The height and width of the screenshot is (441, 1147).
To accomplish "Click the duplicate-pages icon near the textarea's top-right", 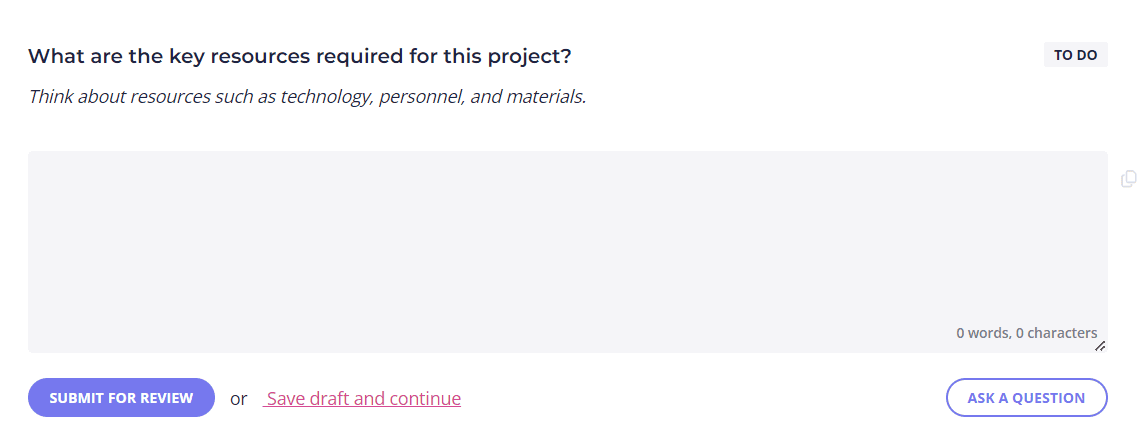I will point(1129,178).
